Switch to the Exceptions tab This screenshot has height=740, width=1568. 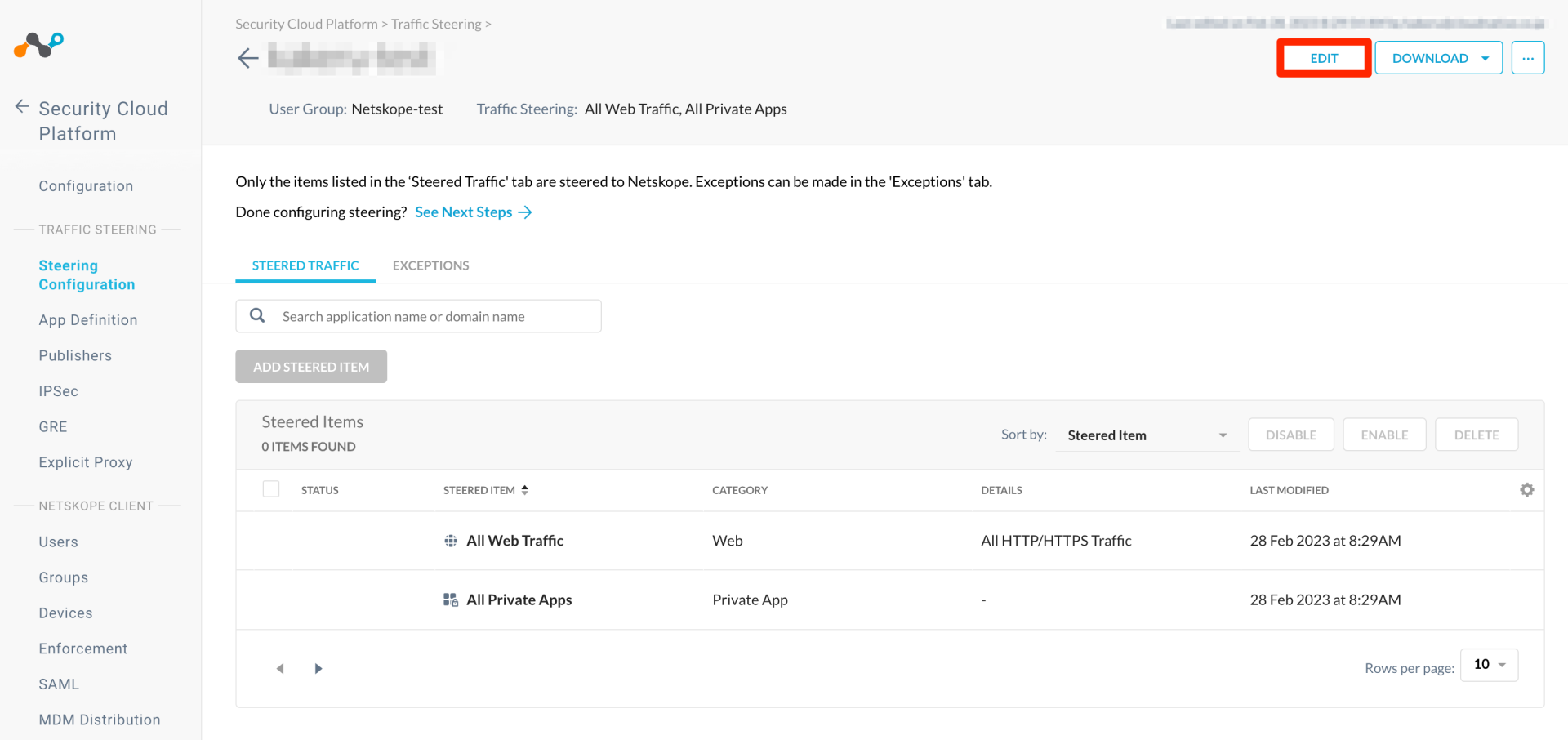pos(430,265)
